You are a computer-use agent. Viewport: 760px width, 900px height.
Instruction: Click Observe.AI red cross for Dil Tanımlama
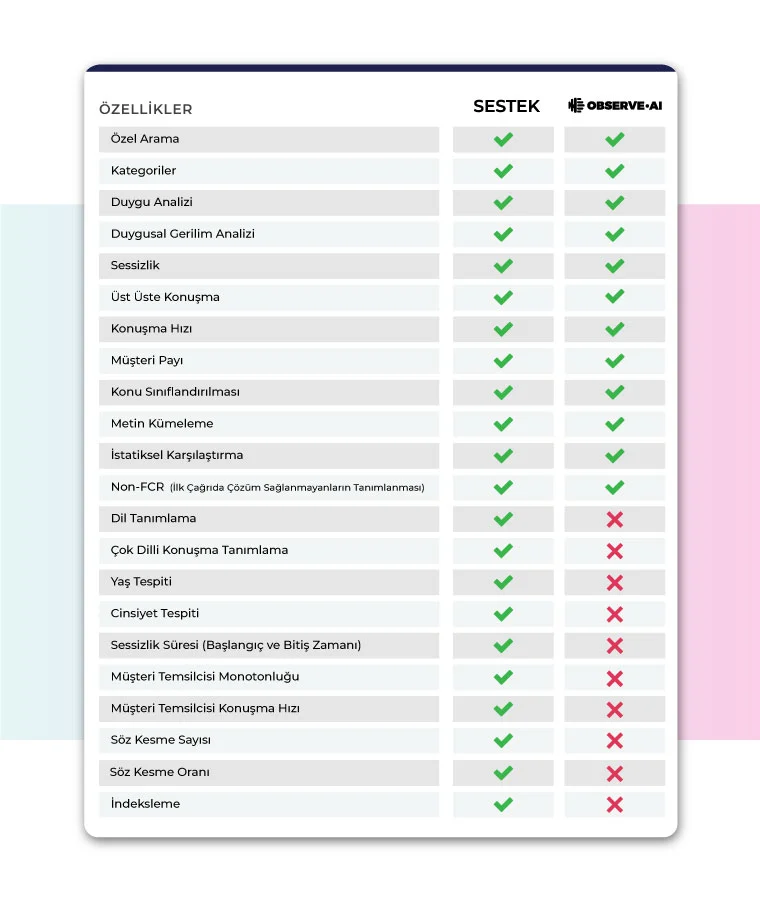click(615, 519)
